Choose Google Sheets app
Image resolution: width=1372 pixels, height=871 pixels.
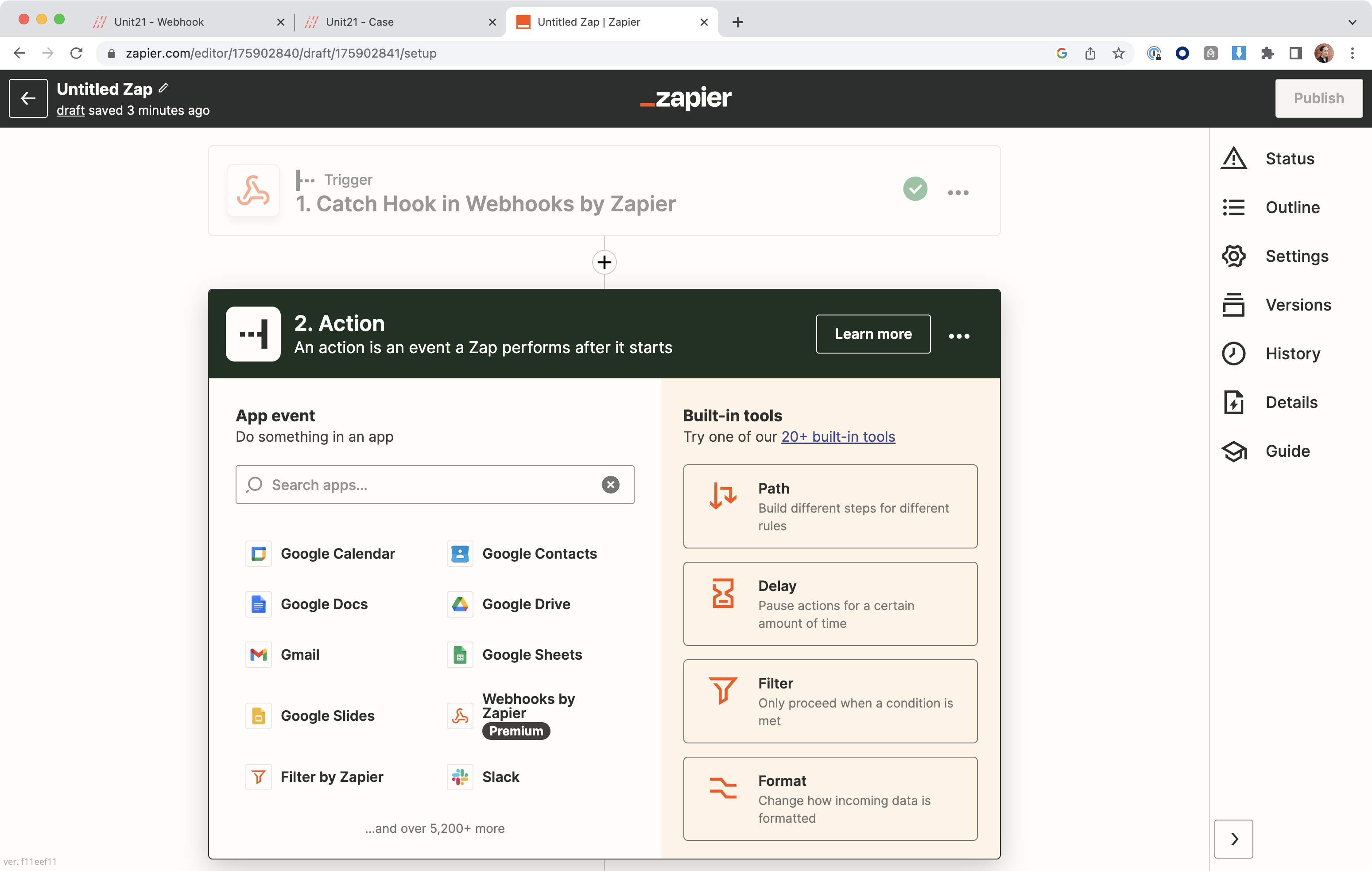coord(531,654)
